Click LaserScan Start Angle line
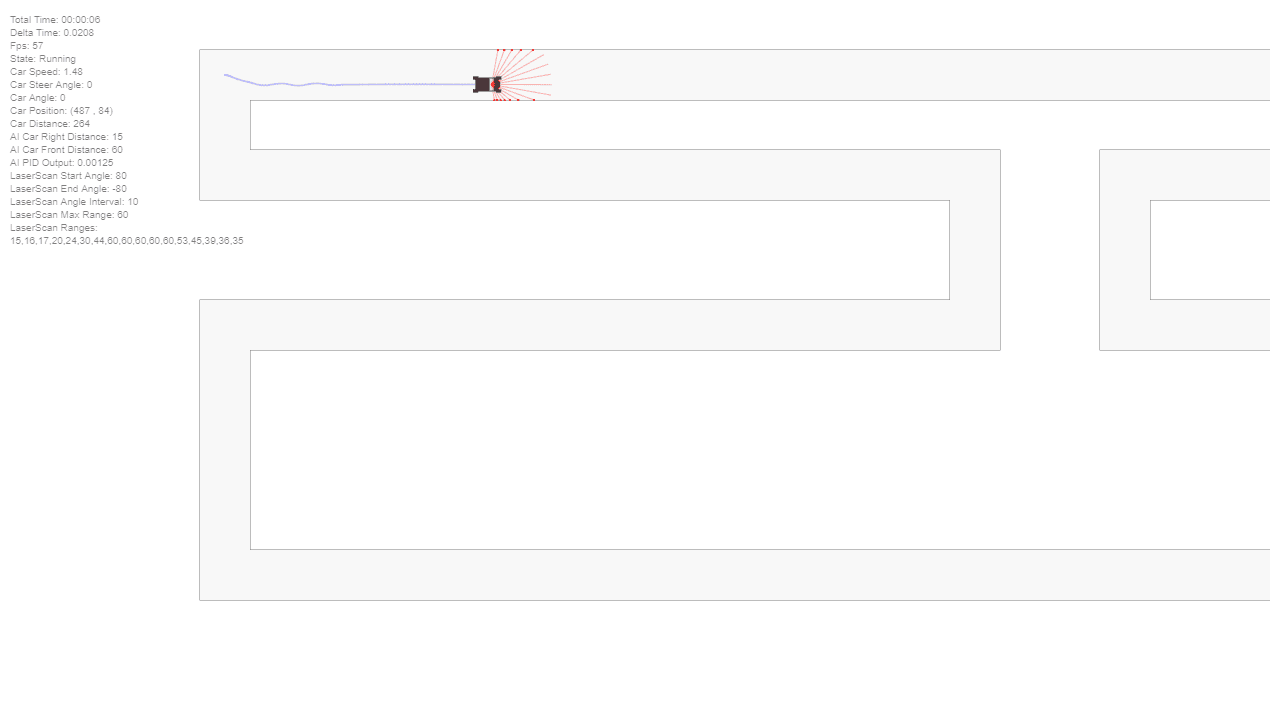 click(x=68, y=176)
